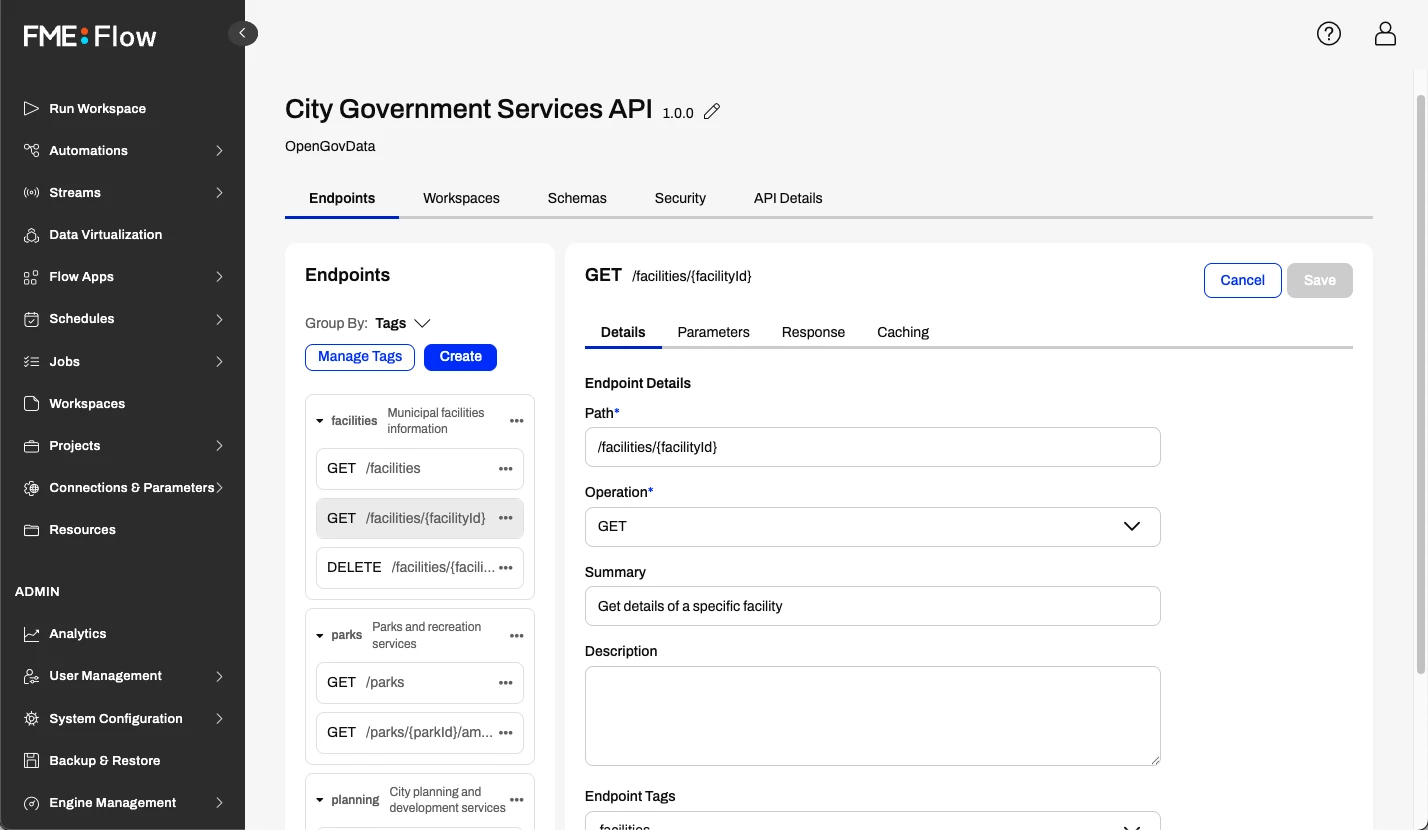Open the user account profile icon
1428x830 pixels.
[1385, 34]
